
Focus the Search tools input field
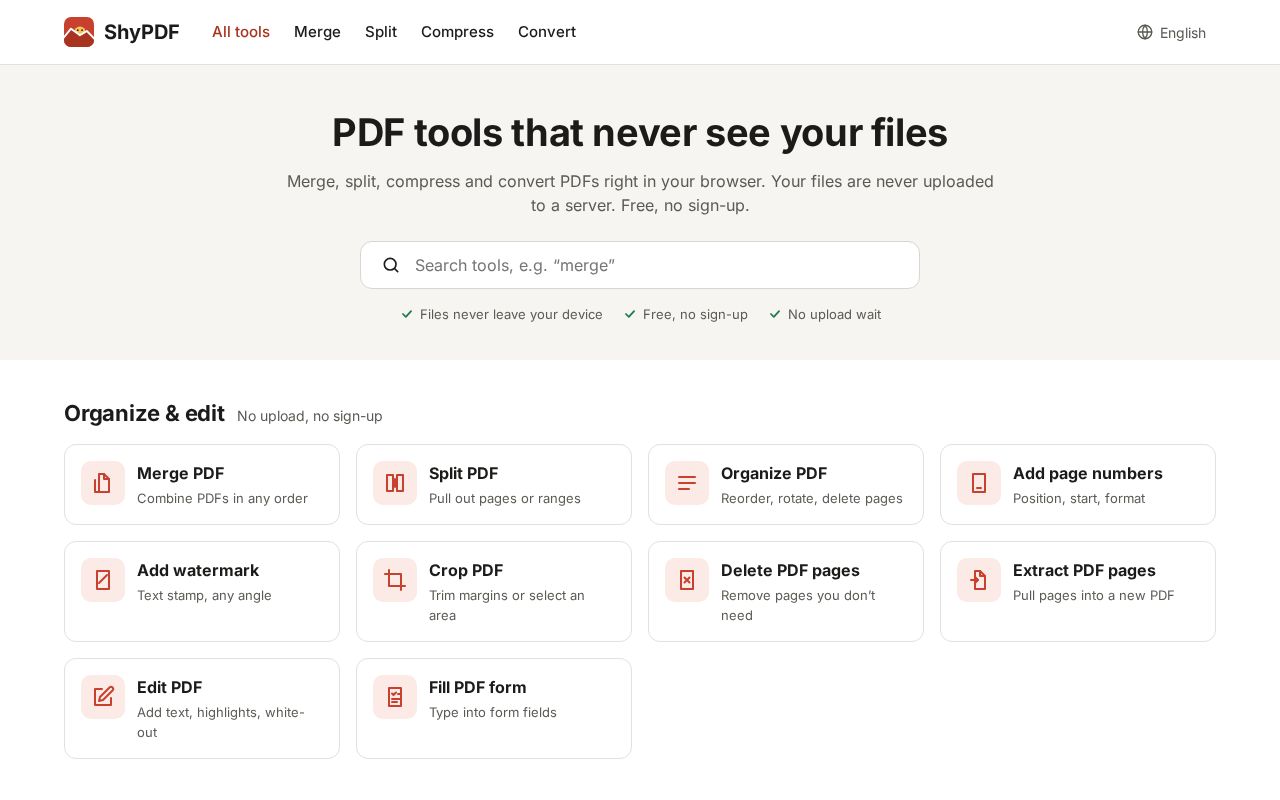click(x=640, y=265)
